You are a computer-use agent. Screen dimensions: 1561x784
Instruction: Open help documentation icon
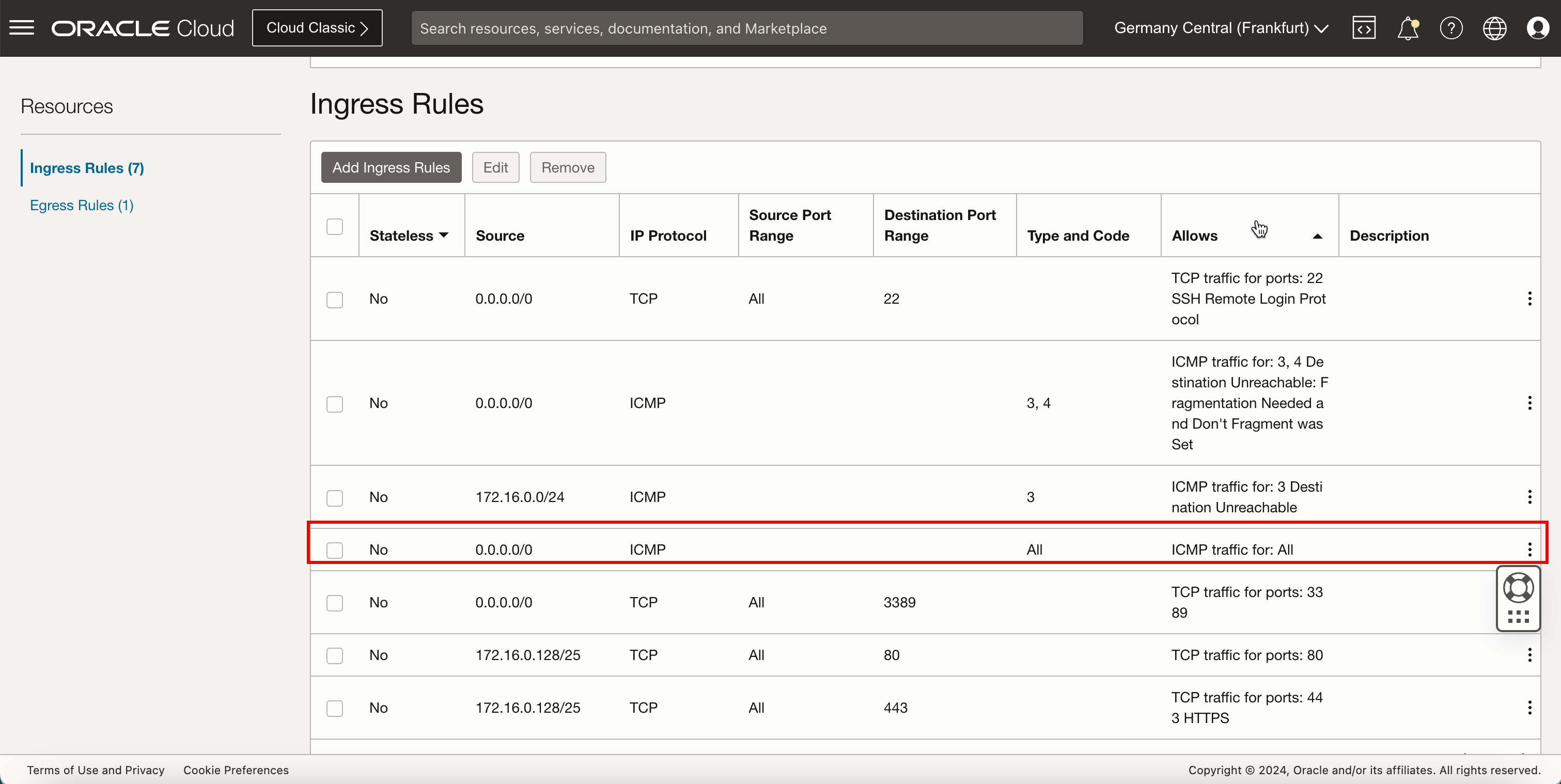[x=1452, y=28]
